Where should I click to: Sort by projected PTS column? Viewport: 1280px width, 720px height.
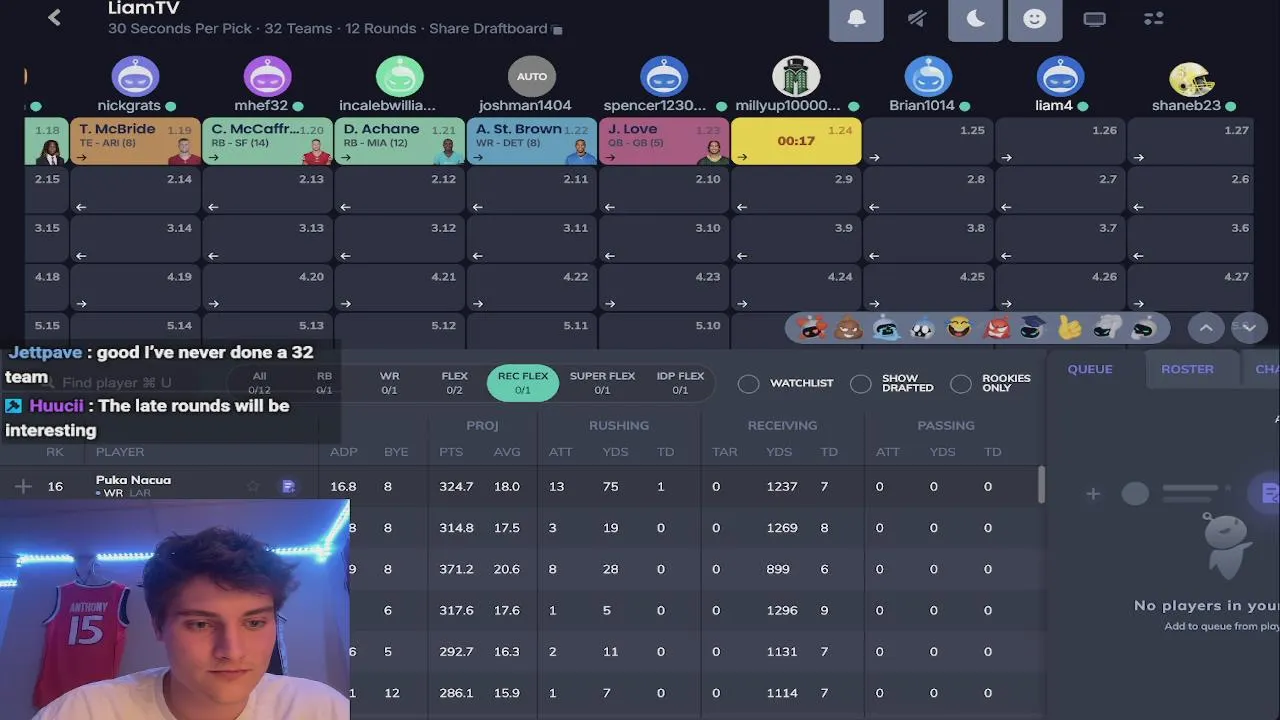(451, 452)
